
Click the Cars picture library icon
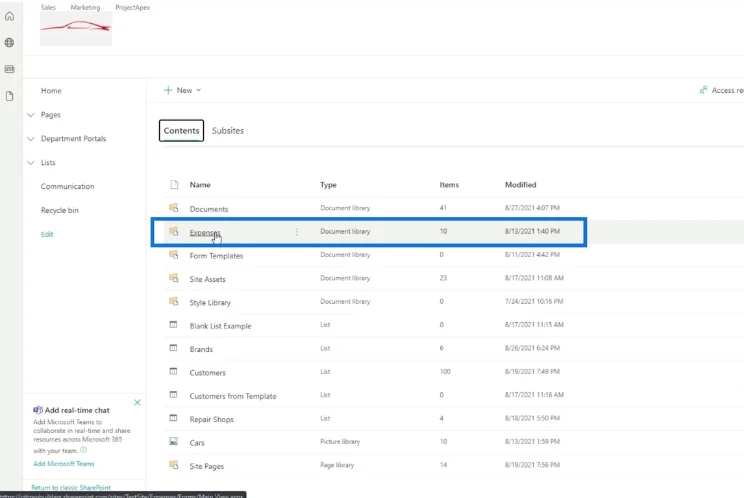point(174,442)
